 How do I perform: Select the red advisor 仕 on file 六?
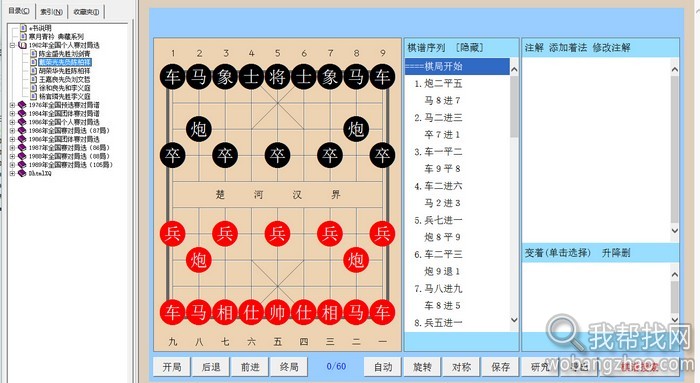point(251,312)
